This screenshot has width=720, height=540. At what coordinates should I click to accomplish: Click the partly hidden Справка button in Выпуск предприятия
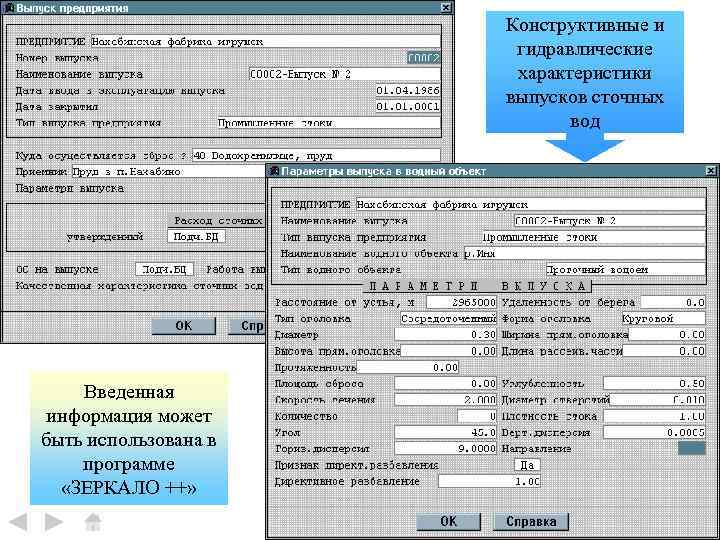pos(247,326)
